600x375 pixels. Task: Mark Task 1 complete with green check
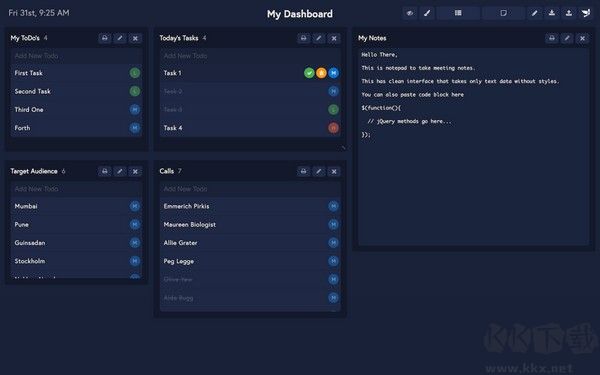pyautogui.click(x=309, y=73)
